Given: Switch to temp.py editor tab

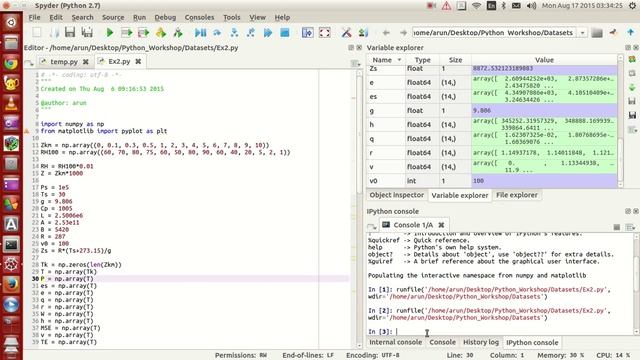Looking at the screenshot, I should pyautogui.click(x=64, y=62).
